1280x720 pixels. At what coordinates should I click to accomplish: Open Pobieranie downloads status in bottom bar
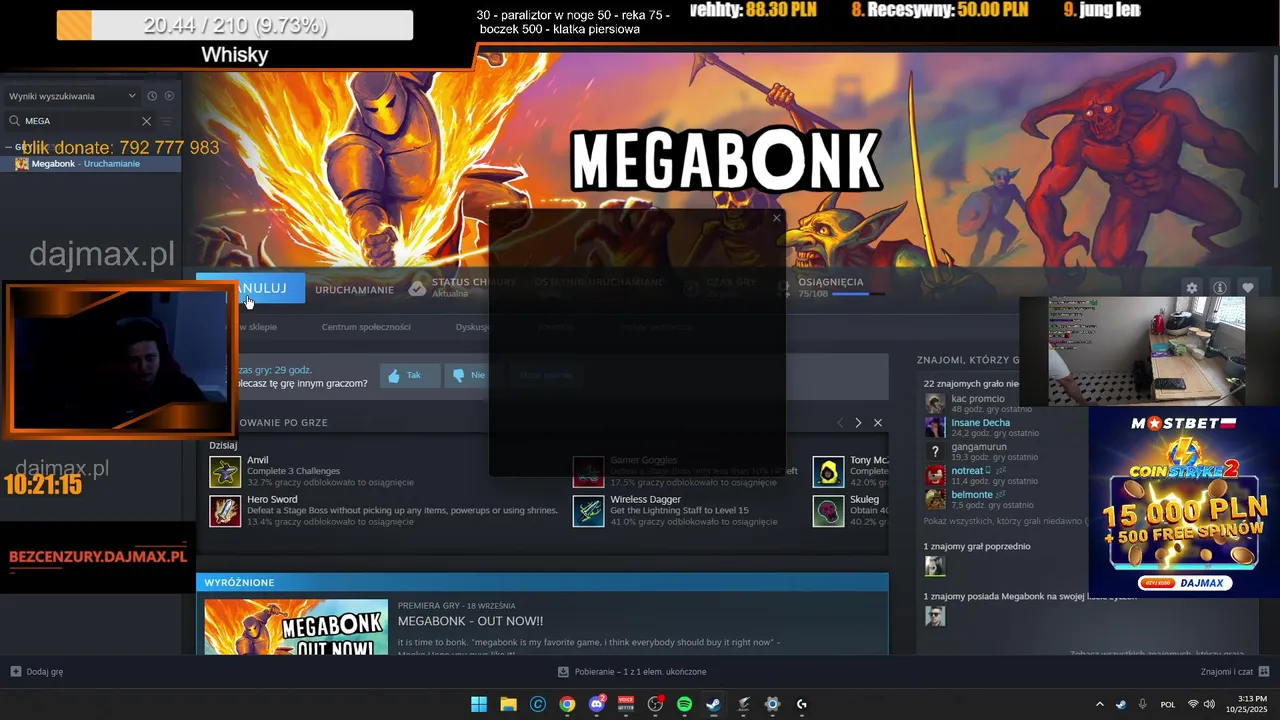pyautogui.click(x=632, y=672)
